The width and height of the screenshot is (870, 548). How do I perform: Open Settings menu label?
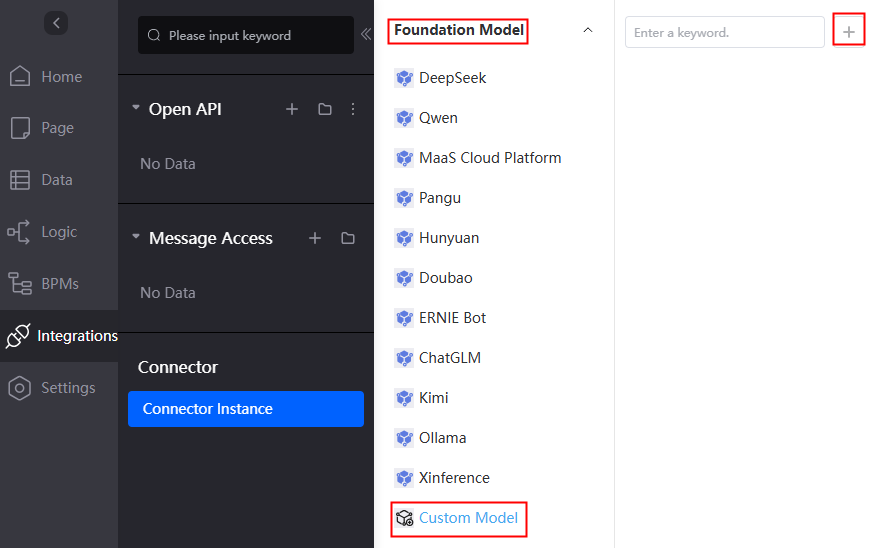pyautogui.click(x=68, y=388)
